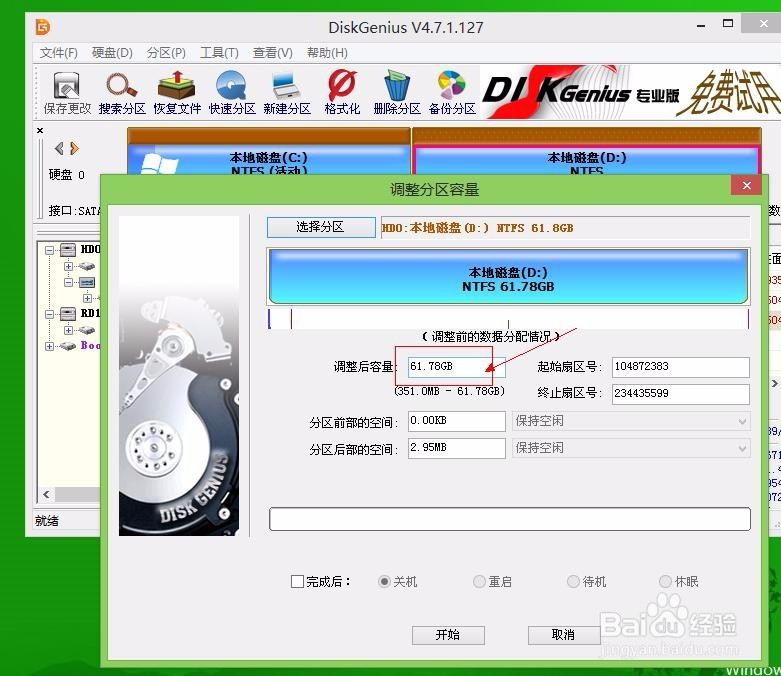Screen dimensions: 781x676
Task: Open the 分区后部的空间 保持空闲 dropdown
Action: coord(631,448)
